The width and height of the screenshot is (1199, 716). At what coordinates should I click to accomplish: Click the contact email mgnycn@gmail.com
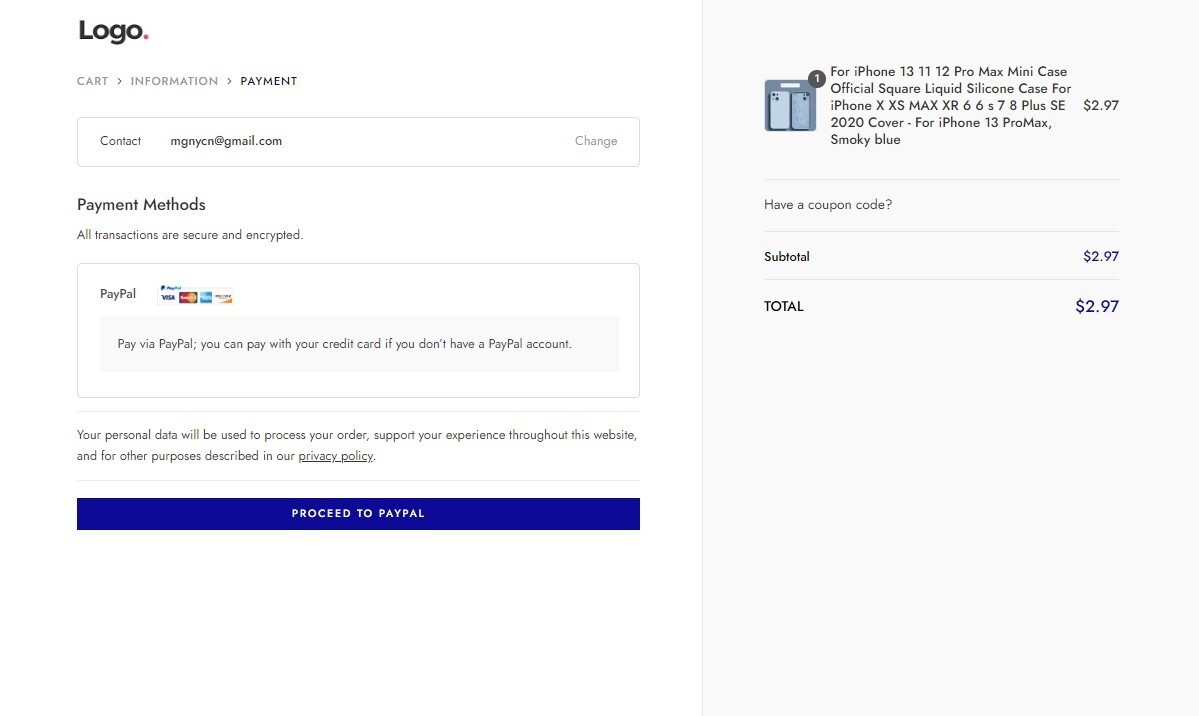click(226, 141)
